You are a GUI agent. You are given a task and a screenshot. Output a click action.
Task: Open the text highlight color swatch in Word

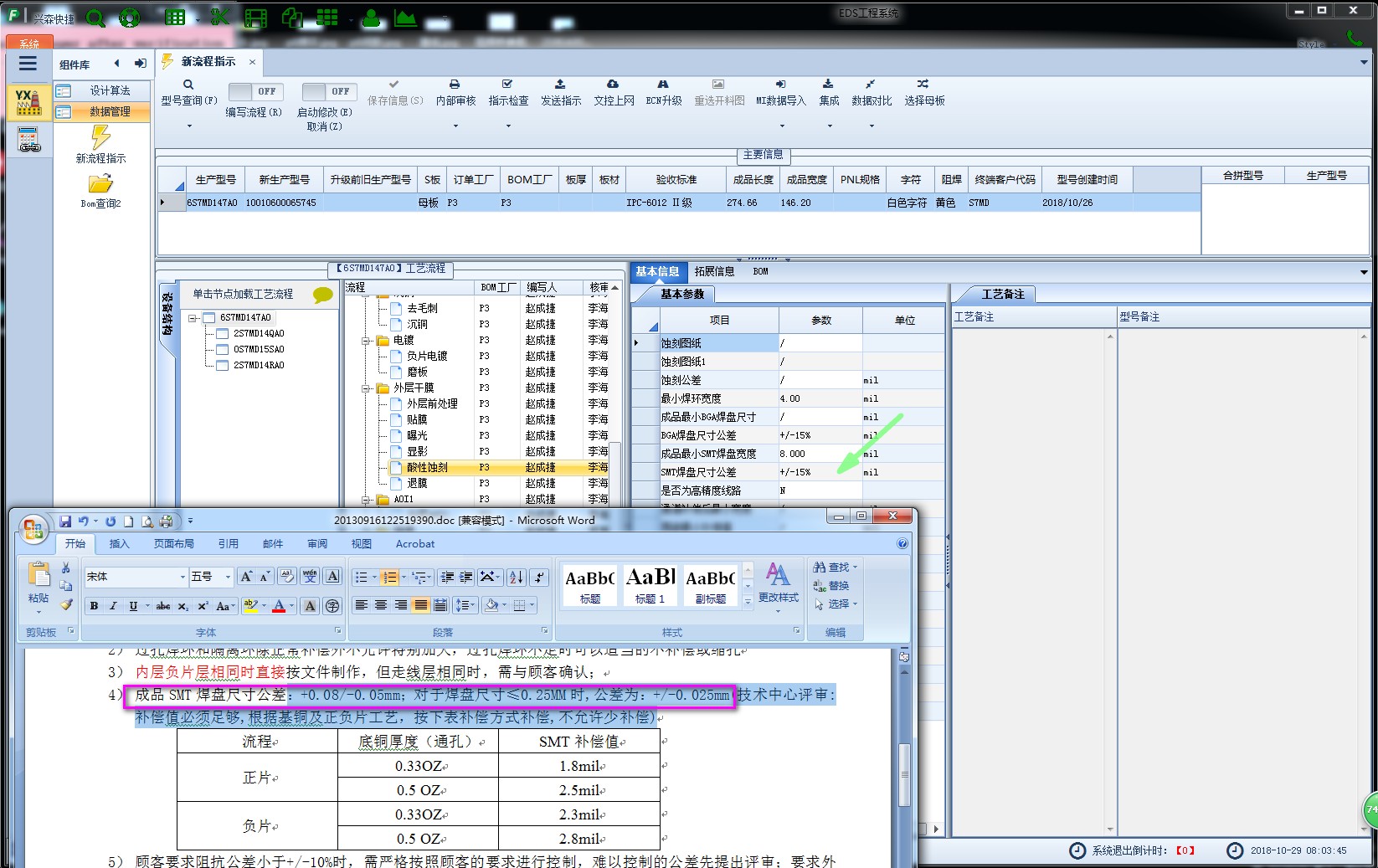pyautogui.click(x=250, y=606)
